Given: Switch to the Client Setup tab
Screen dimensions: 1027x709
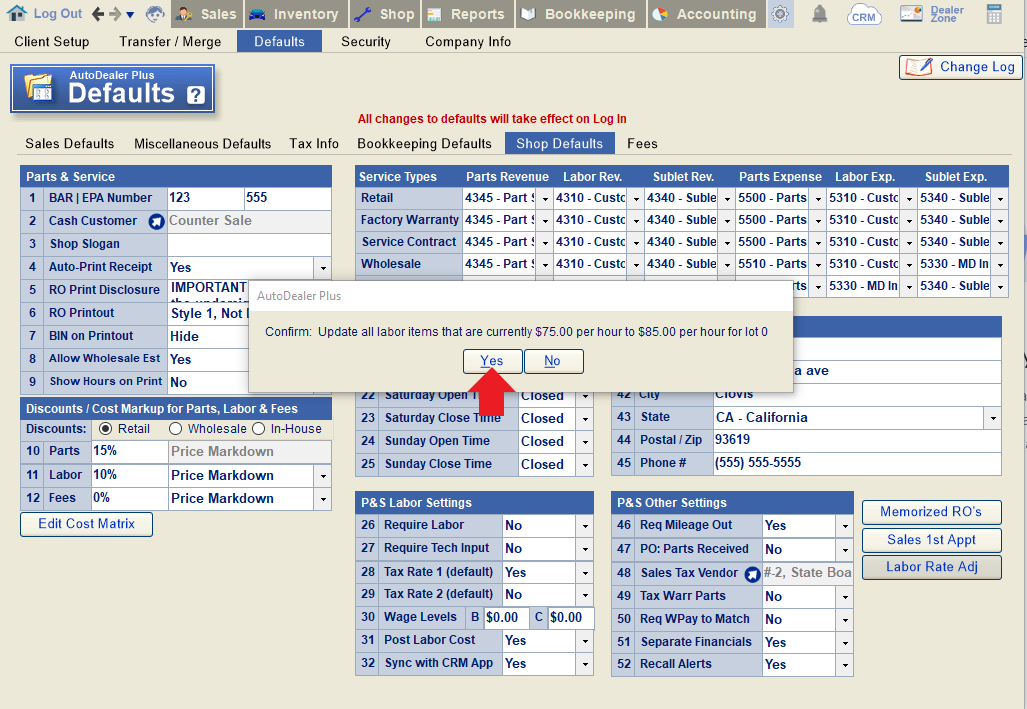Looking at the screenshot, I should [52, 41].
